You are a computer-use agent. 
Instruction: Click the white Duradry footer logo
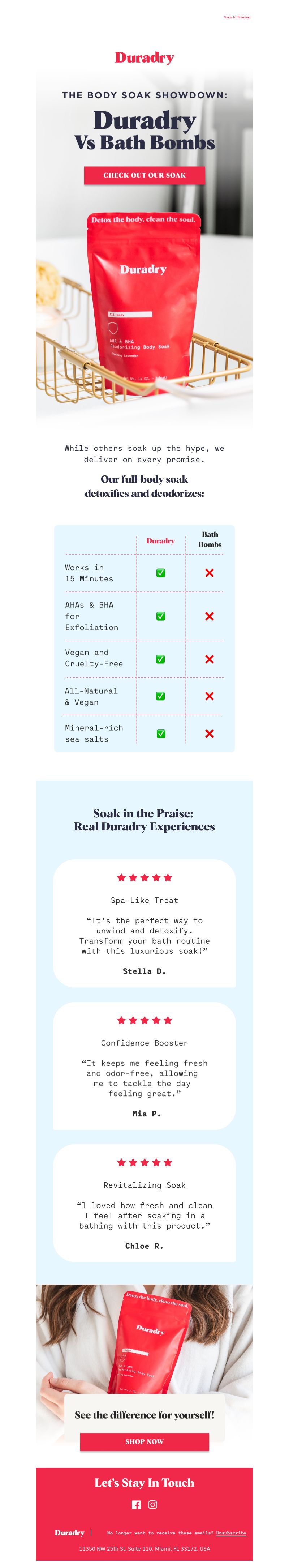click(69, 1532)
